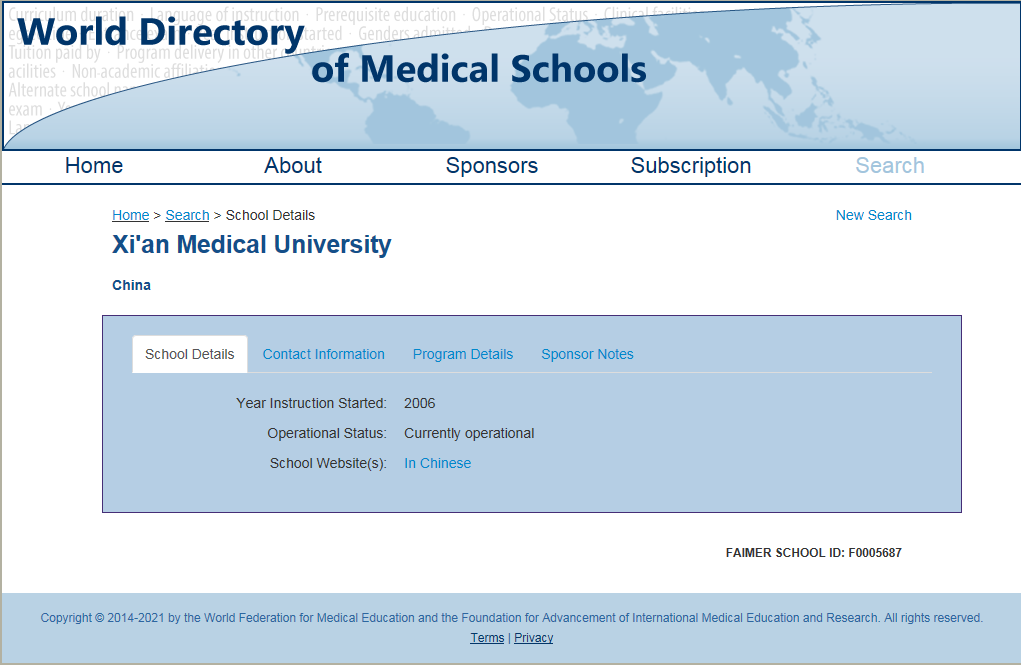This screenshot has height=665, width=1021.
Task: Select the Search navigation menu item
Action: [x=889, y=165]
